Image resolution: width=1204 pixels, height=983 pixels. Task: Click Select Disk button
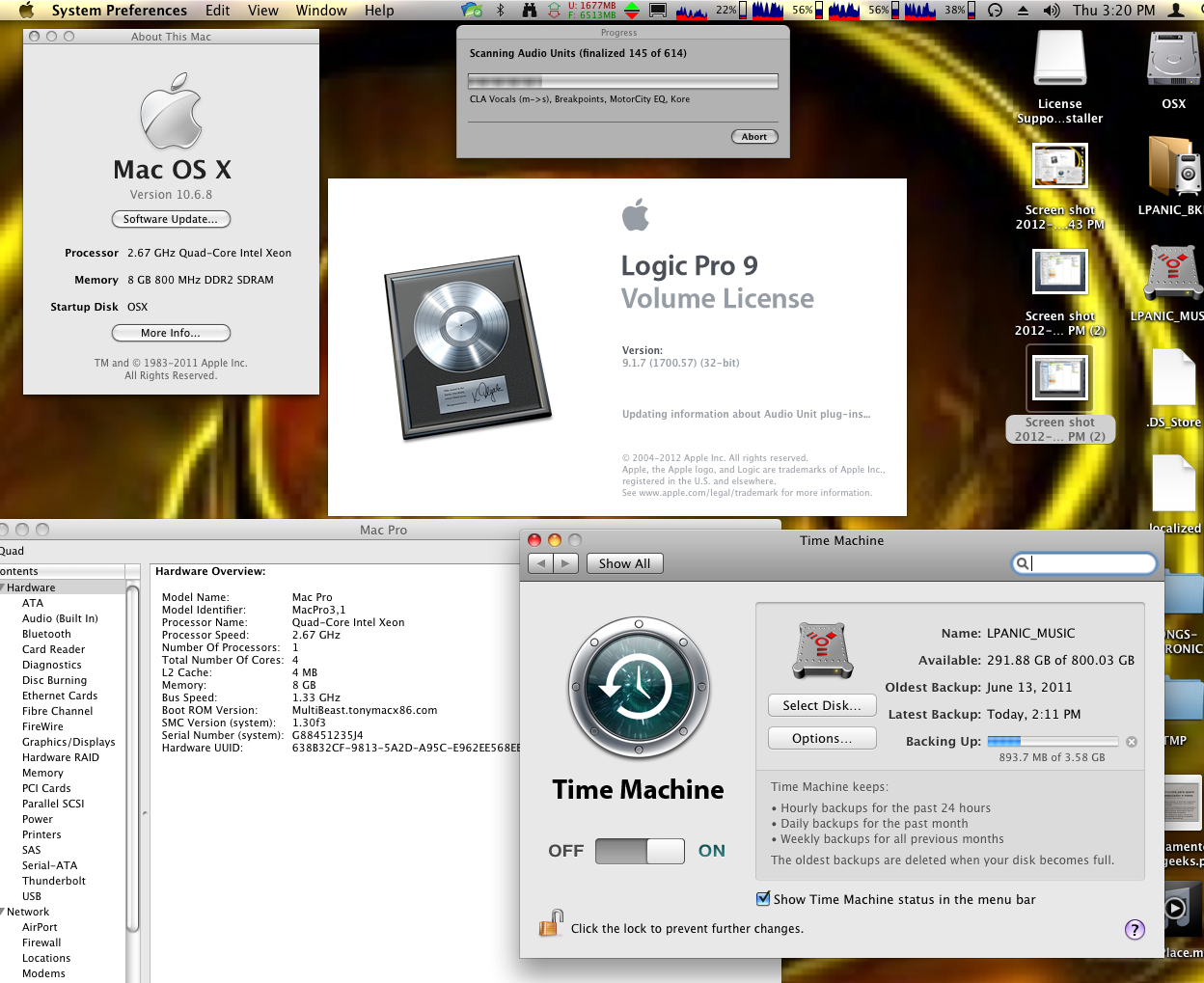(x=822, y=705)
